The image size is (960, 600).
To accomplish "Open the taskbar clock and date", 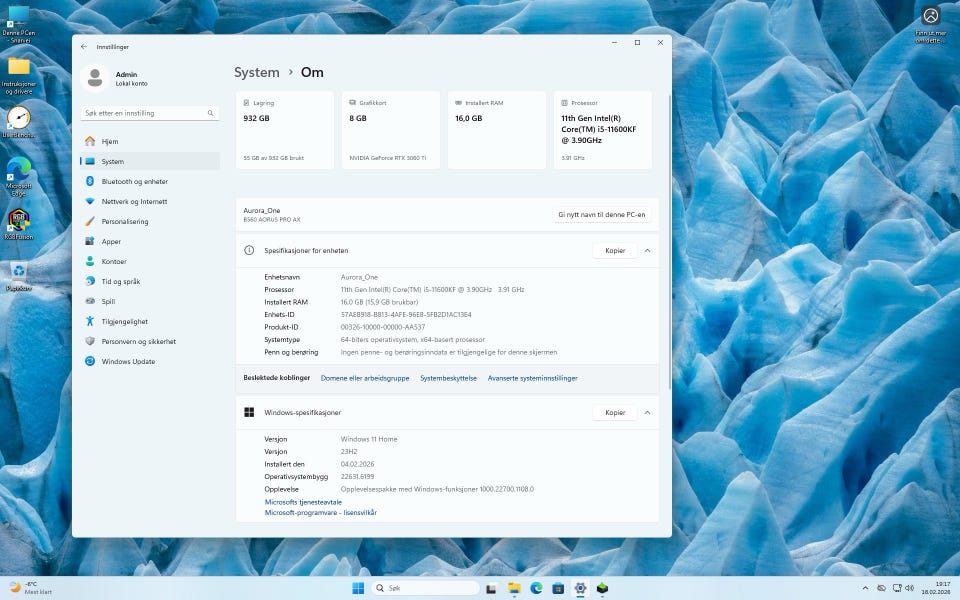I will coord(936,588).
